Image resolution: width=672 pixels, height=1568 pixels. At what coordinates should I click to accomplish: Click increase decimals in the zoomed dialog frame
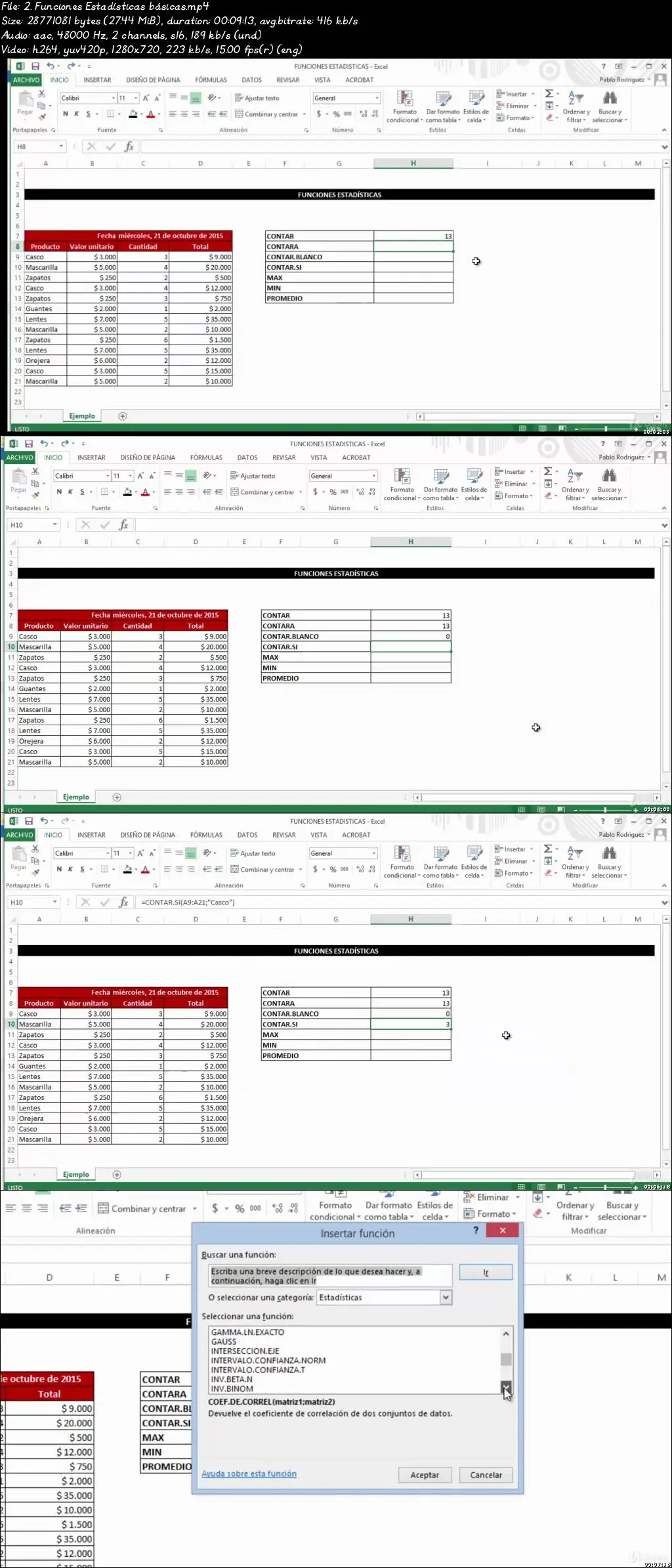pos(278,1208)
